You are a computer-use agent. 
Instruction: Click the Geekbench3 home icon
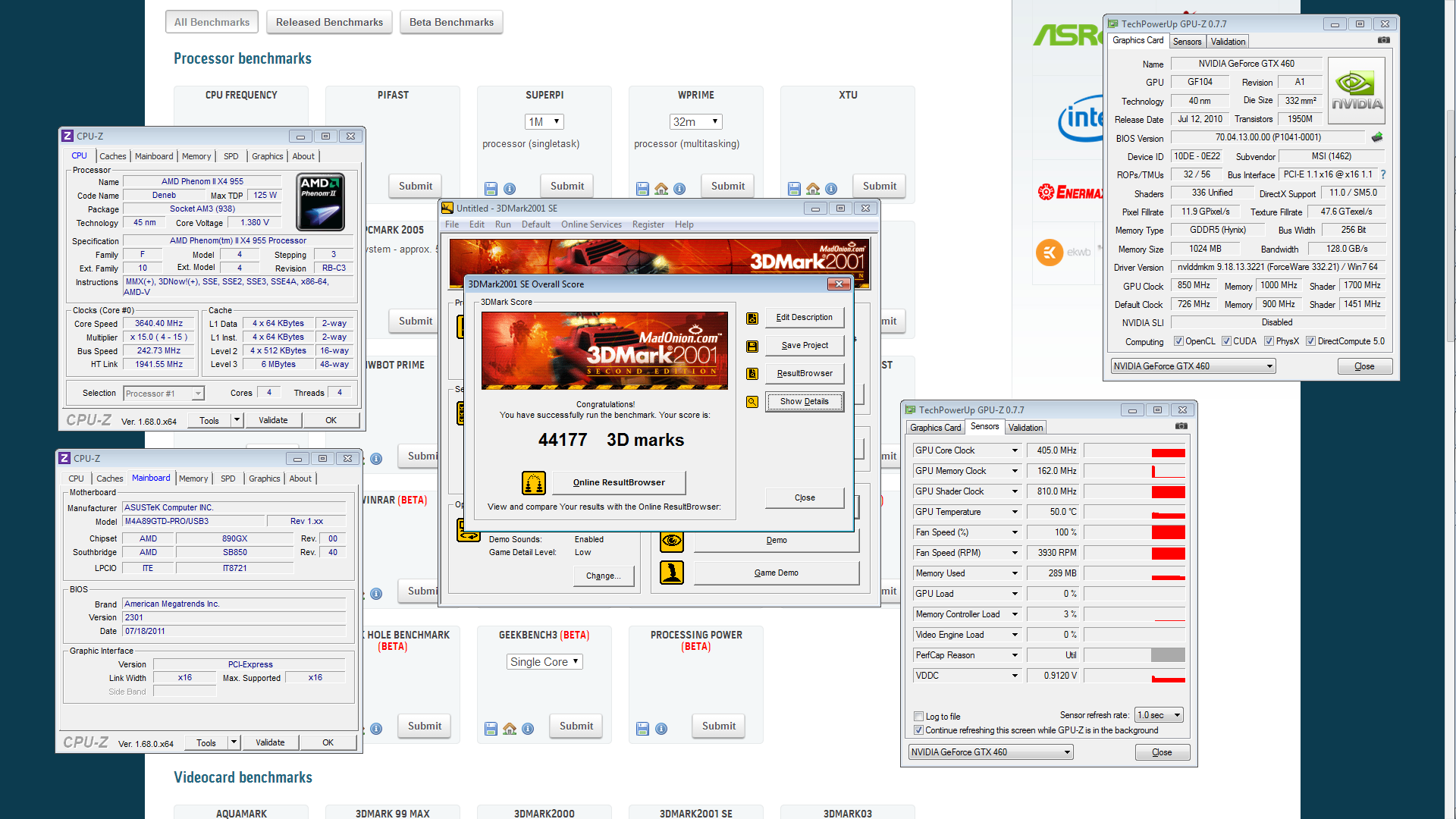[x=510, y=729]
